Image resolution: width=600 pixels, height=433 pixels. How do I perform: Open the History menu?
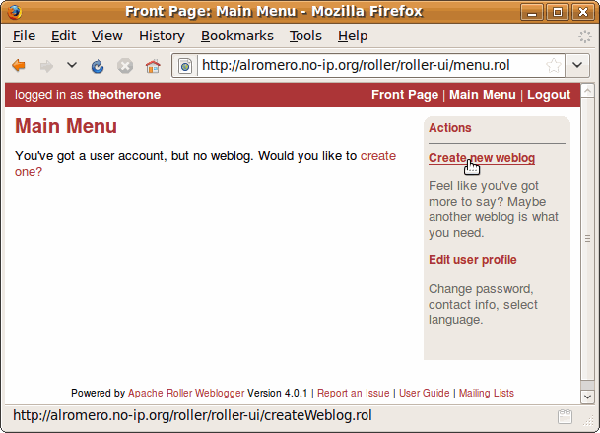coord(161,36)
